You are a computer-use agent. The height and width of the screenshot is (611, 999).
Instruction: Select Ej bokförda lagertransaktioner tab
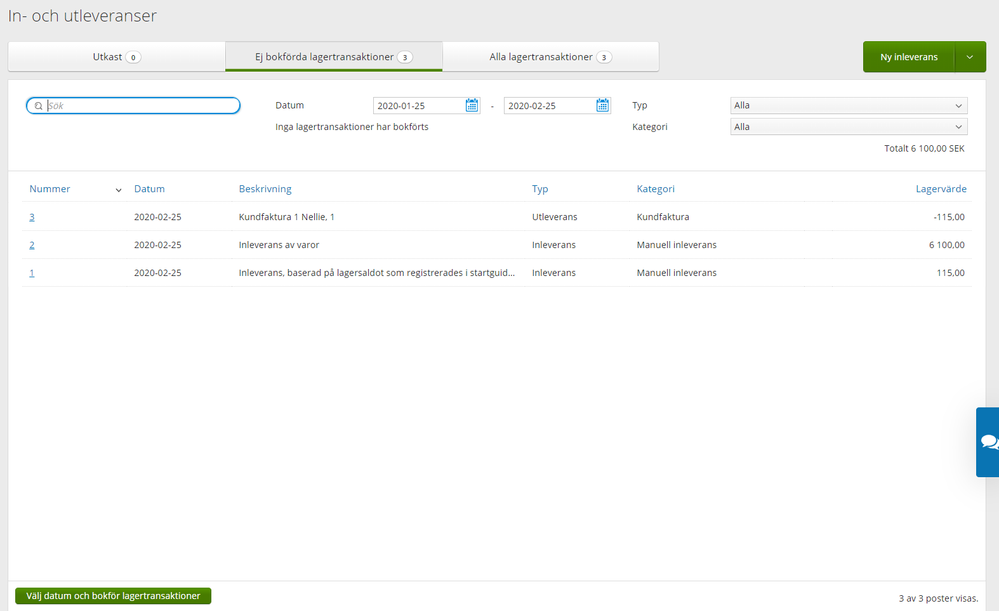(333, 57)
